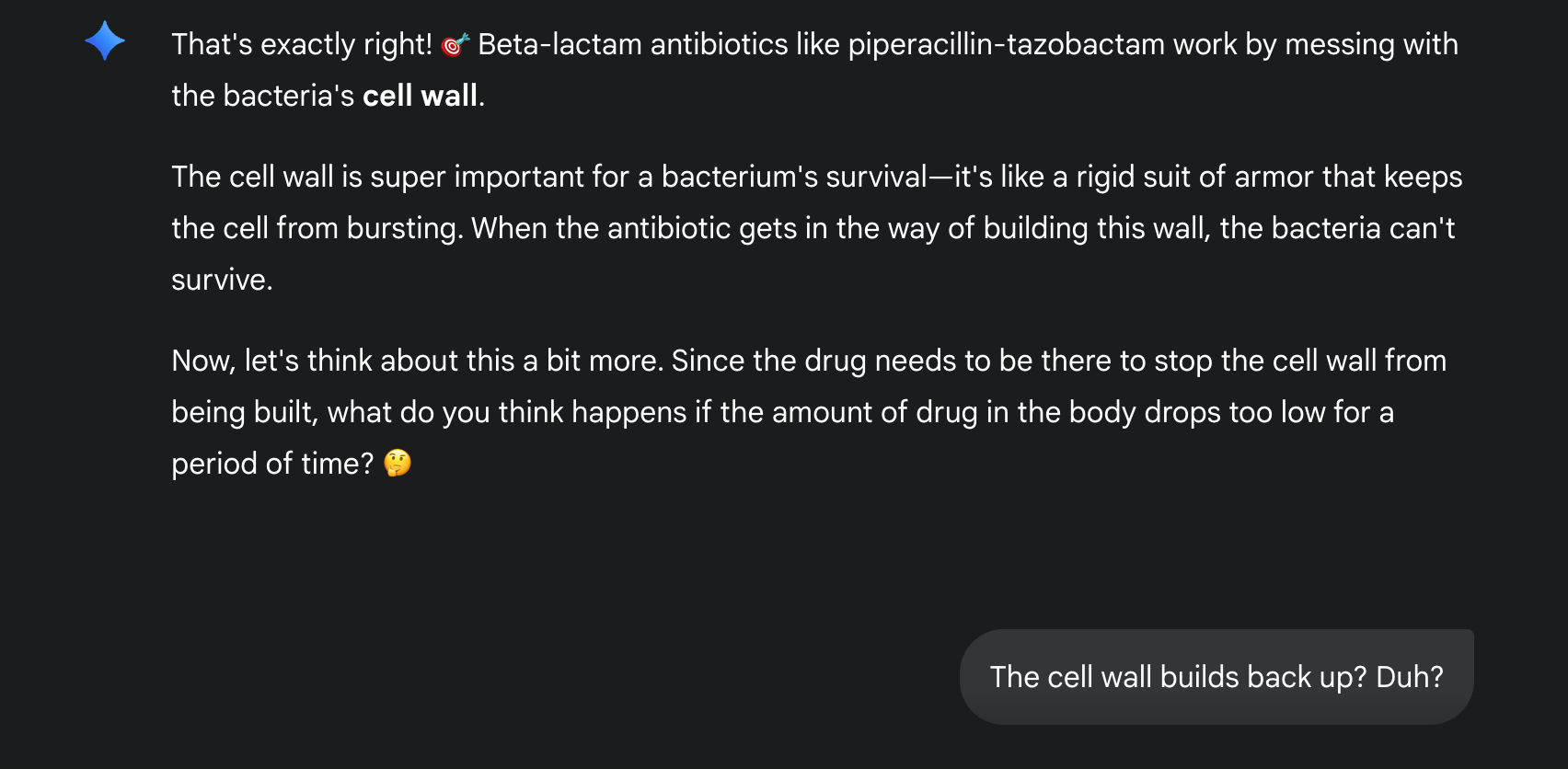Click the word "Duh?" in user message
This screenshot has width=1568, height=769.
1409,677
